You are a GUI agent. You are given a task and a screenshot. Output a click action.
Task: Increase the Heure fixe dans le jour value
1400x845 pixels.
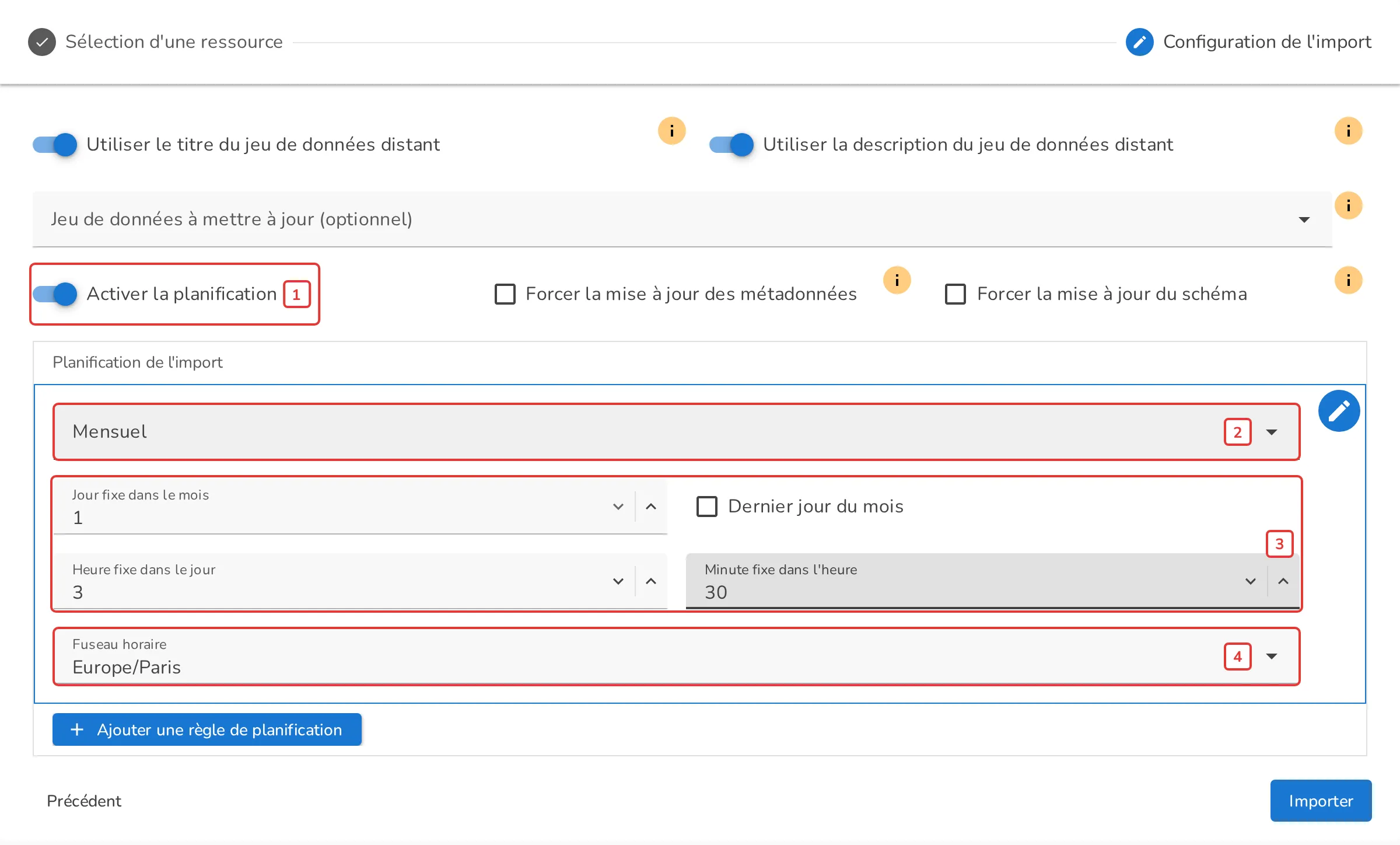[651, 581]
